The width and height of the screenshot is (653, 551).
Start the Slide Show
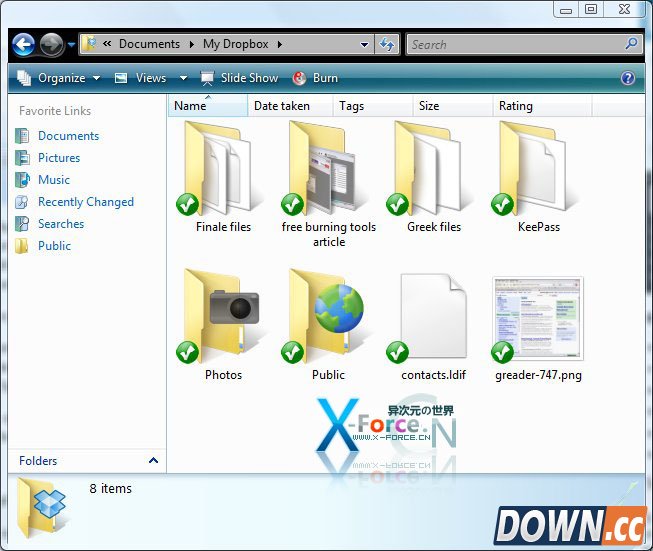pyautogui.click(x=240, y=78)
